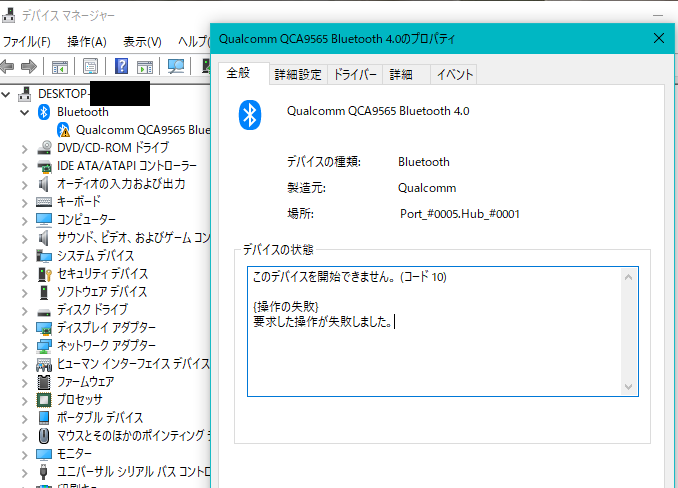Click the DESKTOP computer root icon
Viewport: 678px width, 488px height.
pos(25,94)
